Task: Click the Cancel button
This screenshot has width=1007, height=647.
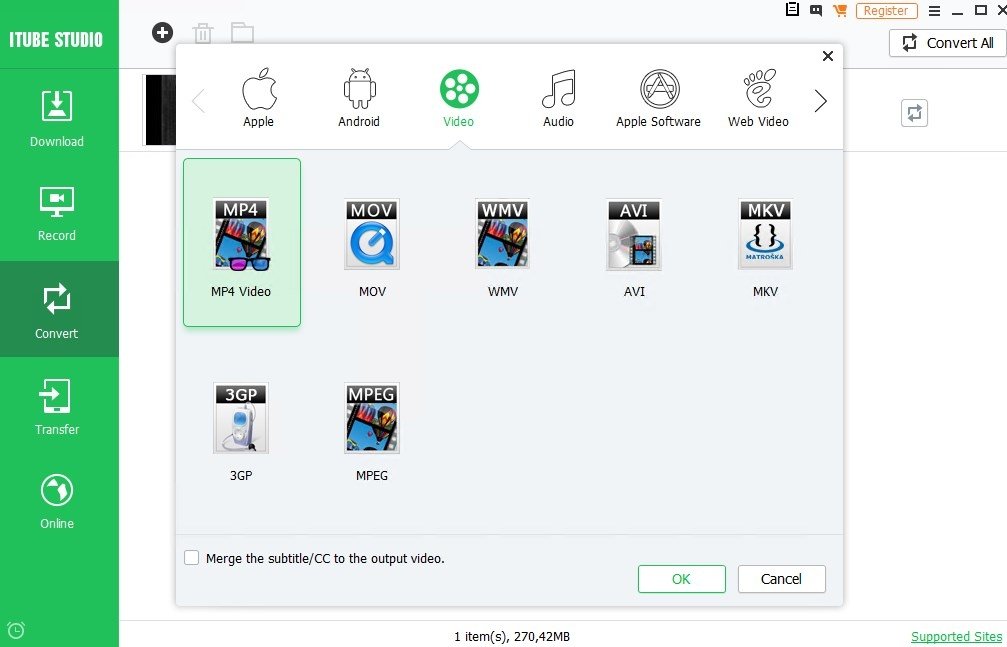Action: pyautogui.click(x=782, y=579)
